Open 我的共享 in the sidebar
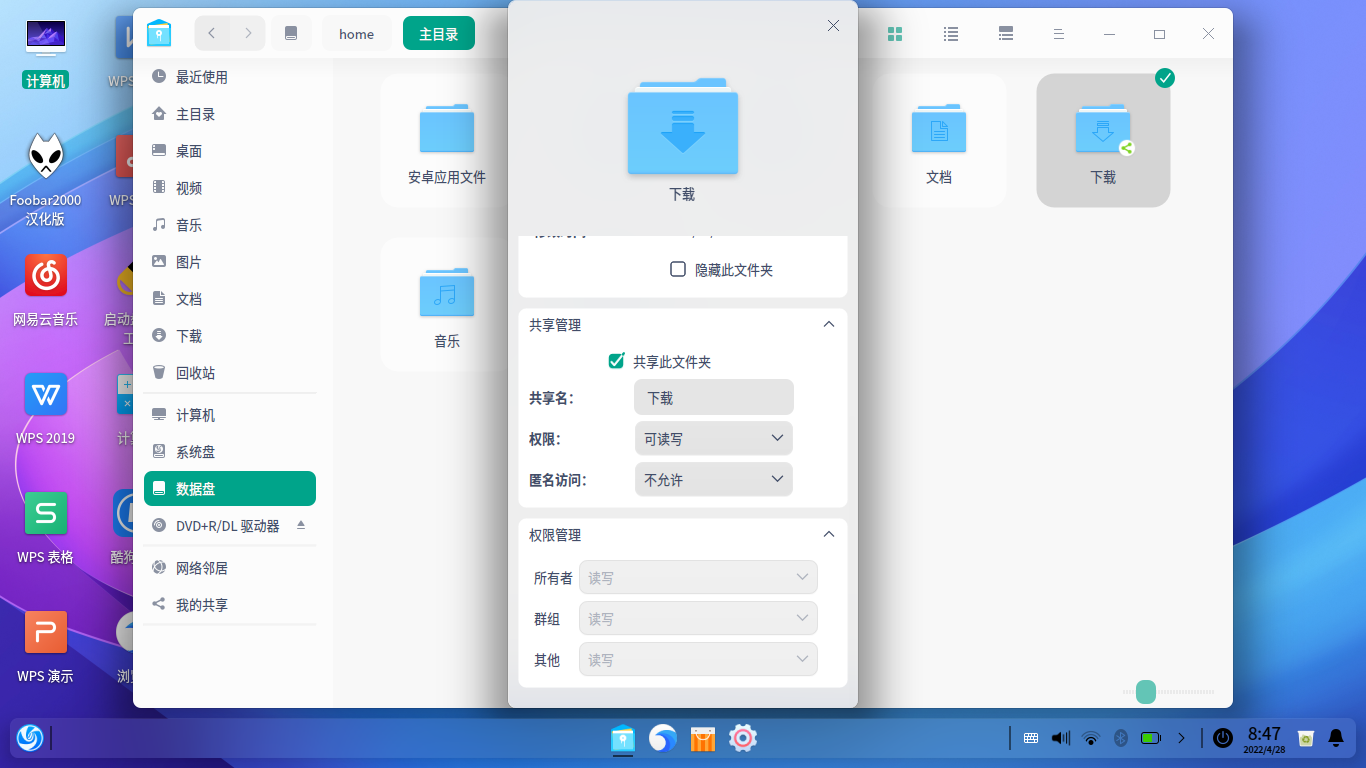 tap(203, 604)
